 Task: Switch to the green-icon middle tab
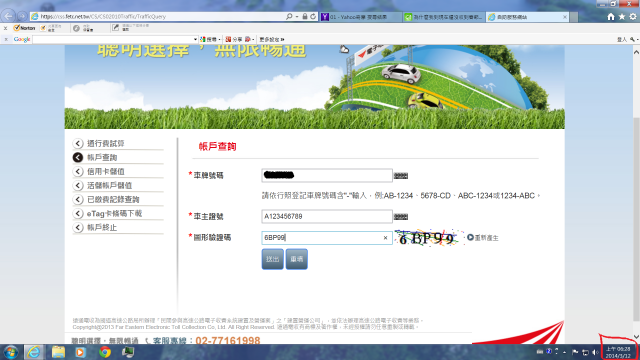pyautogui.click(x=444, y=17)
